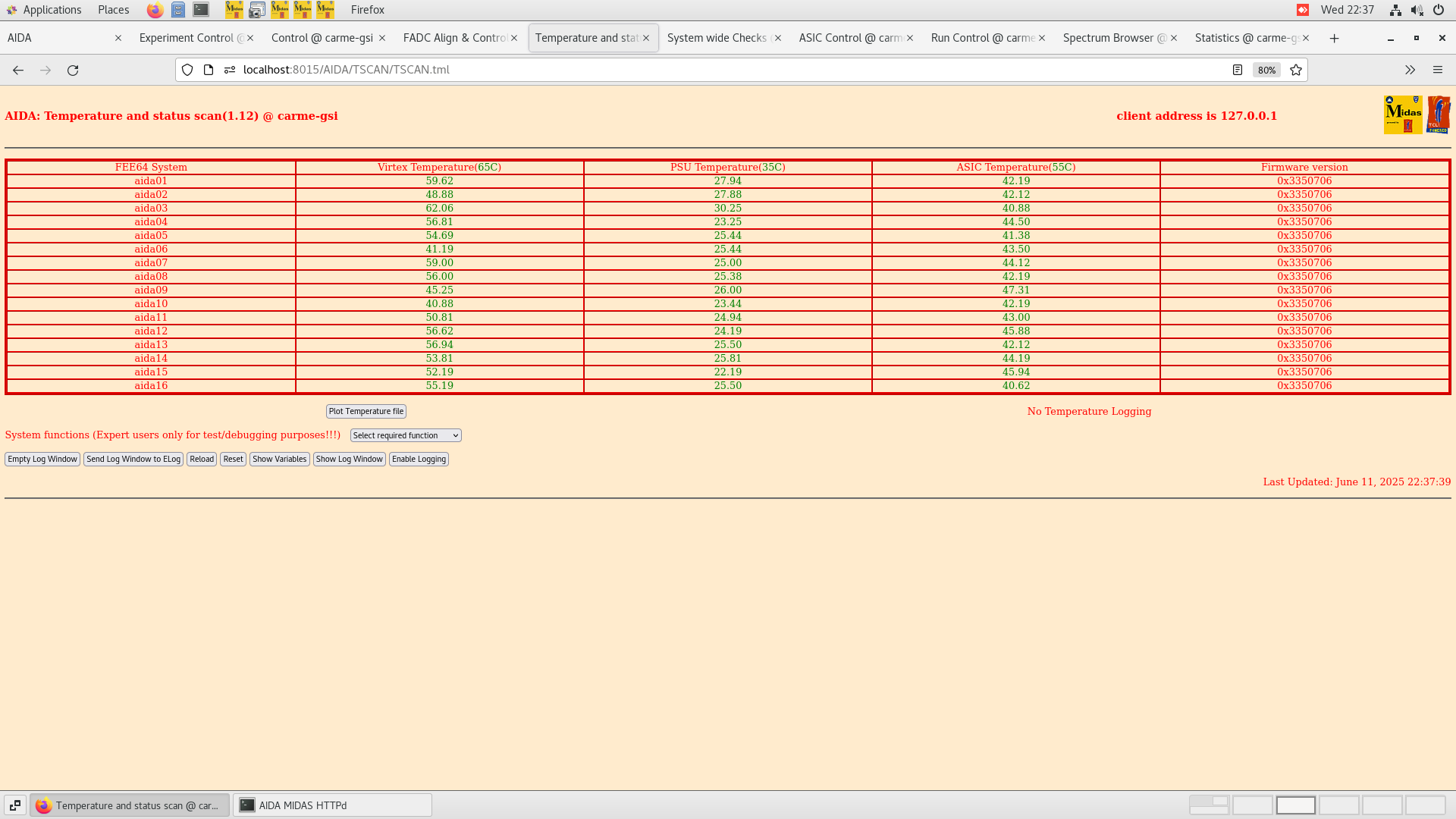Open AIDA MIDAS HTTPd taskbar window
1456x819 pixels.
pyautogui.click(x=332, y=805)
